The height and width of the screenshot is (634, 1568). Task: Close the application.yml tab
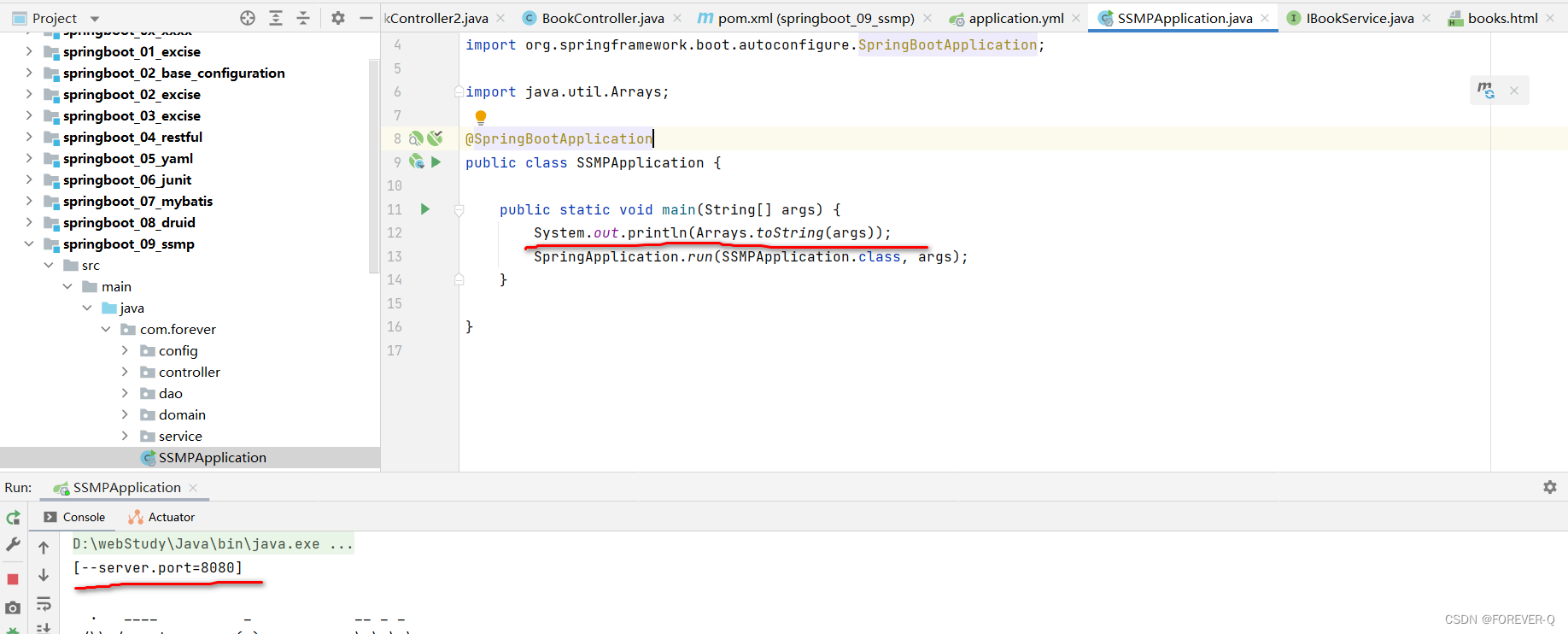pos(1076,18)
